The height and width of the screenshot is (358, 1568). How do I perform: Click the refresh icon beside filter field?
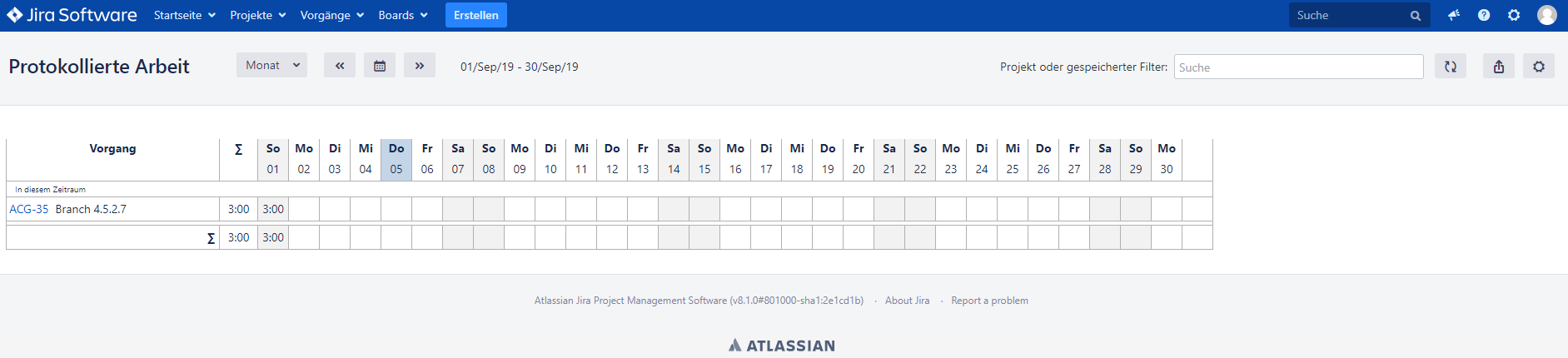(x=1451, y=67)
